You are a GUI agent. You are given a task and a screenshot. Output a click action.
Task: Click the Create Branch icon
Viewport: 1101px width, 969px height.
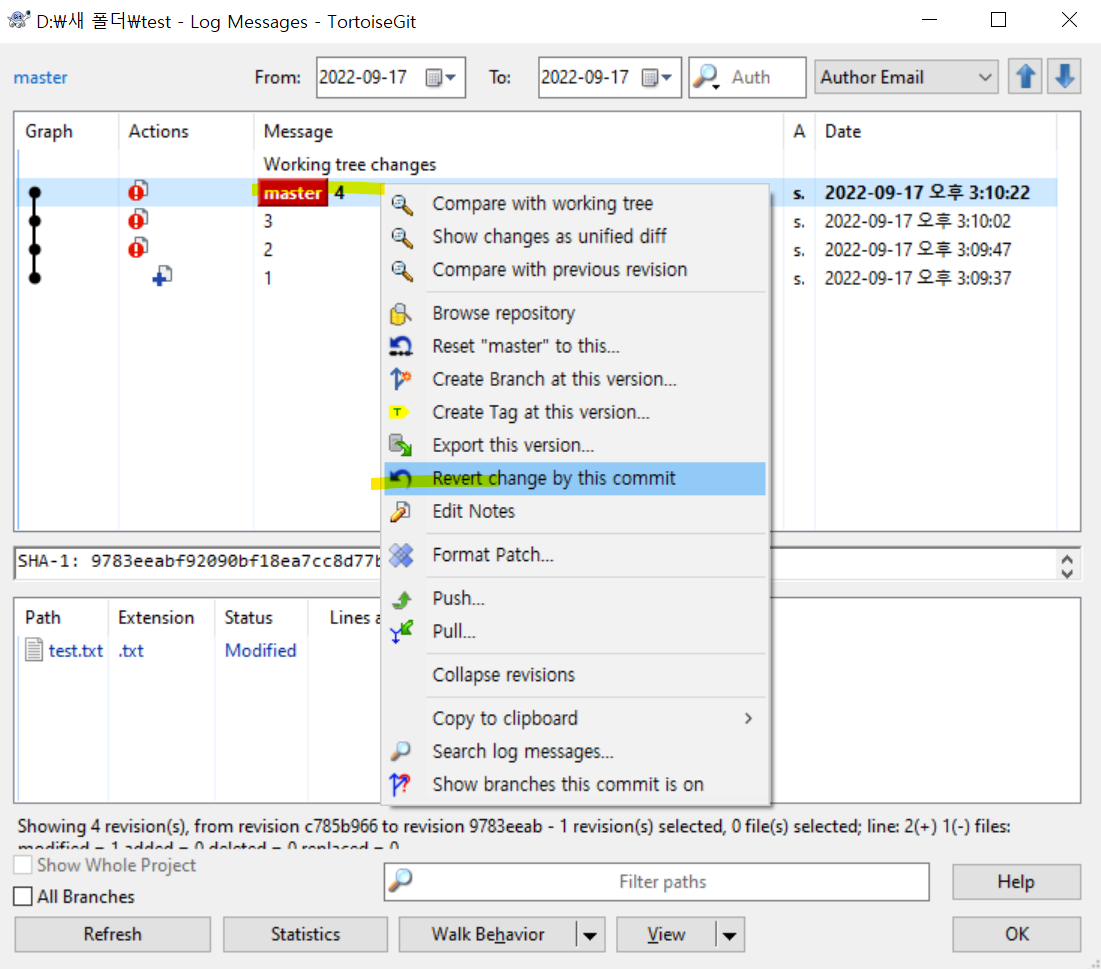400,379
